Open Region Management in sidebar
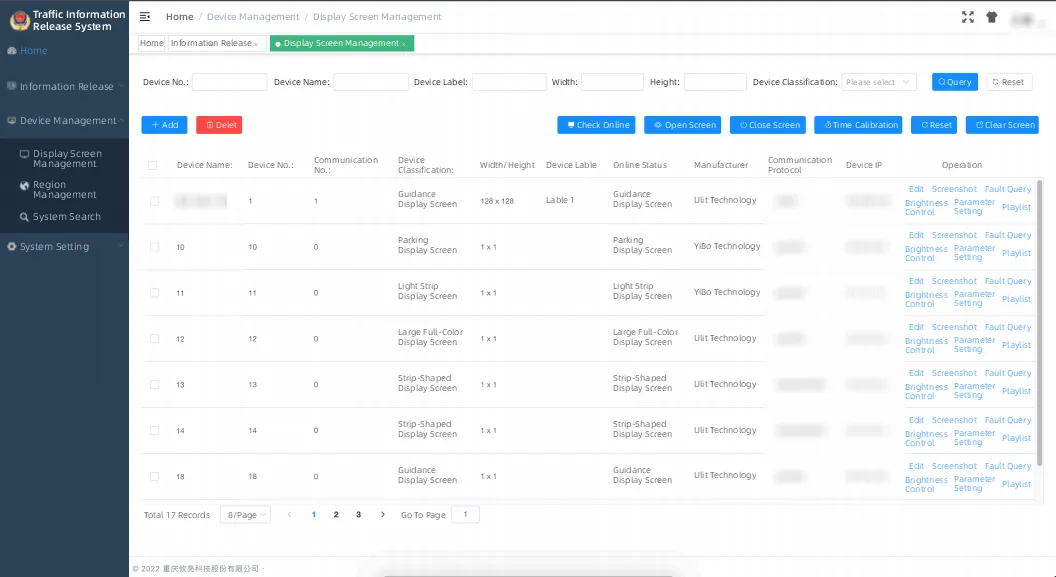The width and height of the screenshot is (1056, 577). [65, 190]
